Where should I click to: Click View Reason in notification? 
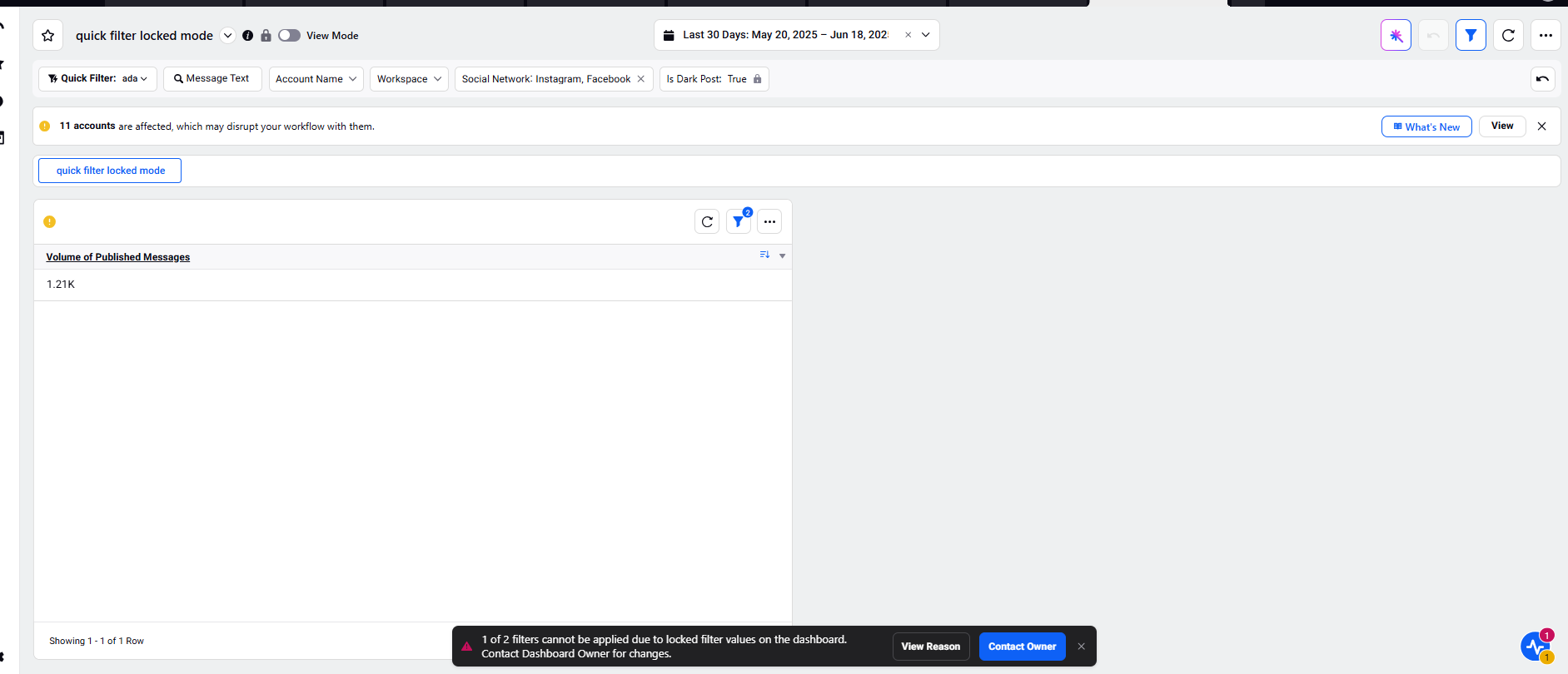click(931, 647)
